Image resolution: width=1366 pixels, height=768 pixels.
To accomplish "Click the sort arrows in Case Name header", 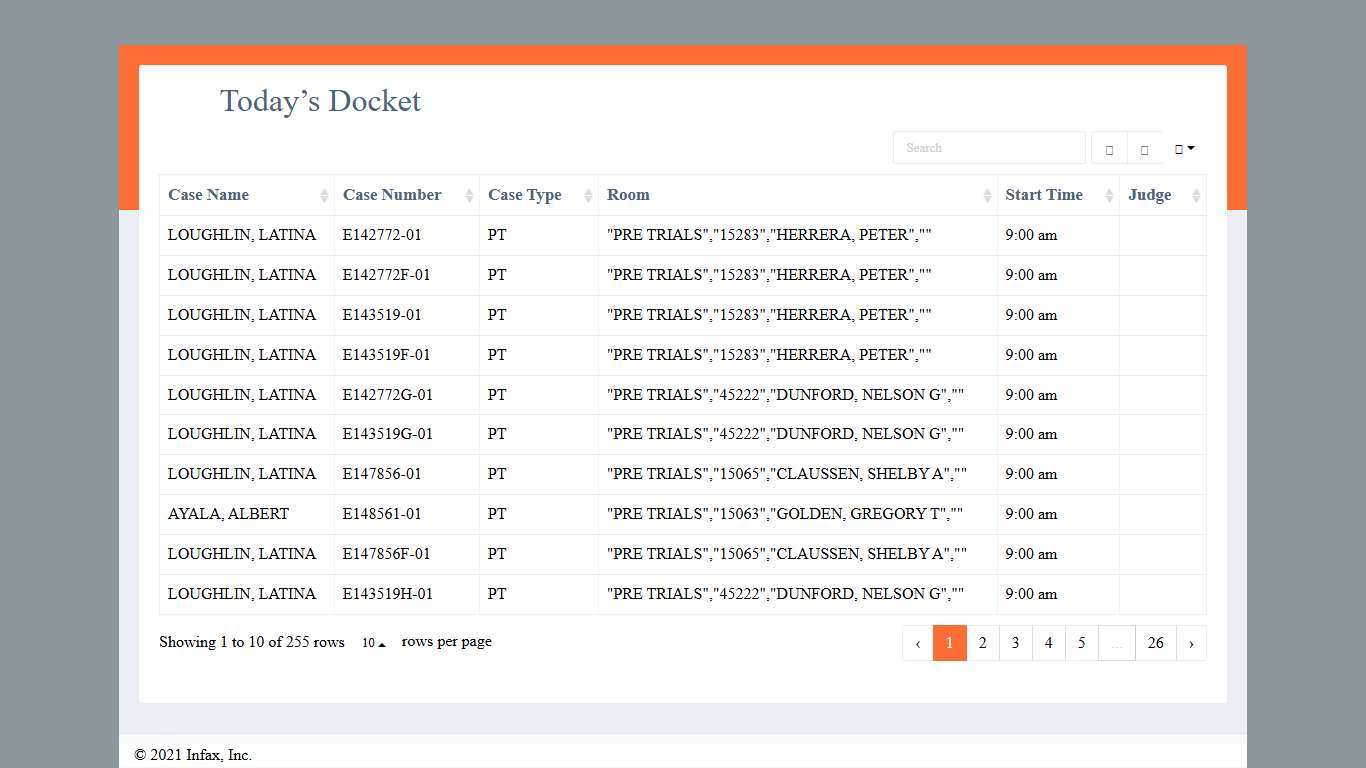I will pyautogui.click(x=324, y=196).
